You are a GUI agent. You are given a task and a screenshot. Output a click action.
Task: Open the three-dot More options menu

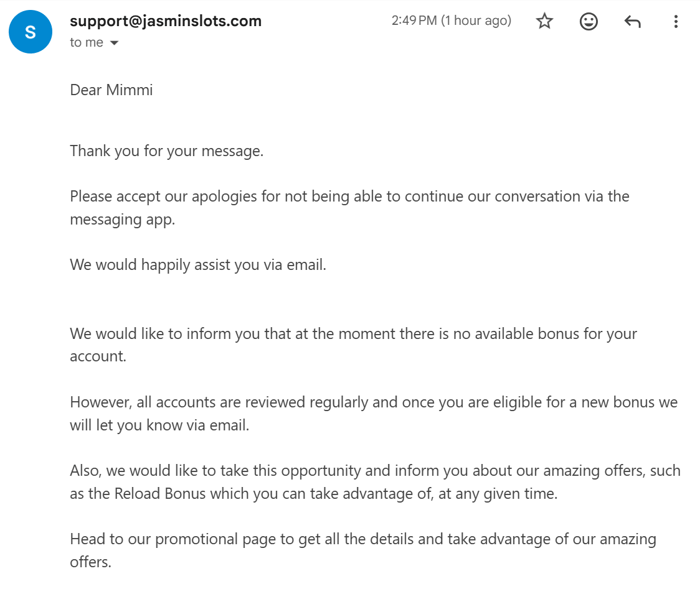click(x=675, y=21)
